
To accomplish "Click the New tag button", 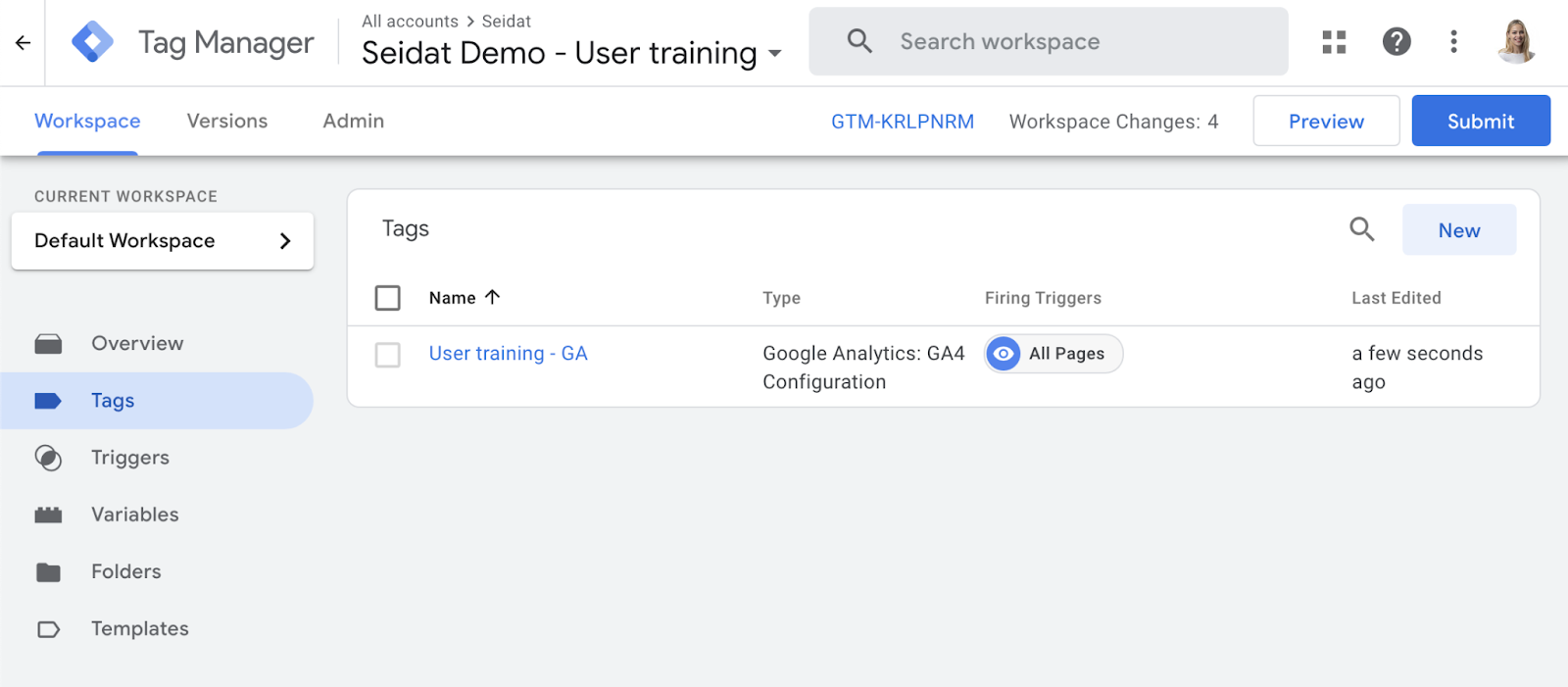I will click(x=1459, y=229).
